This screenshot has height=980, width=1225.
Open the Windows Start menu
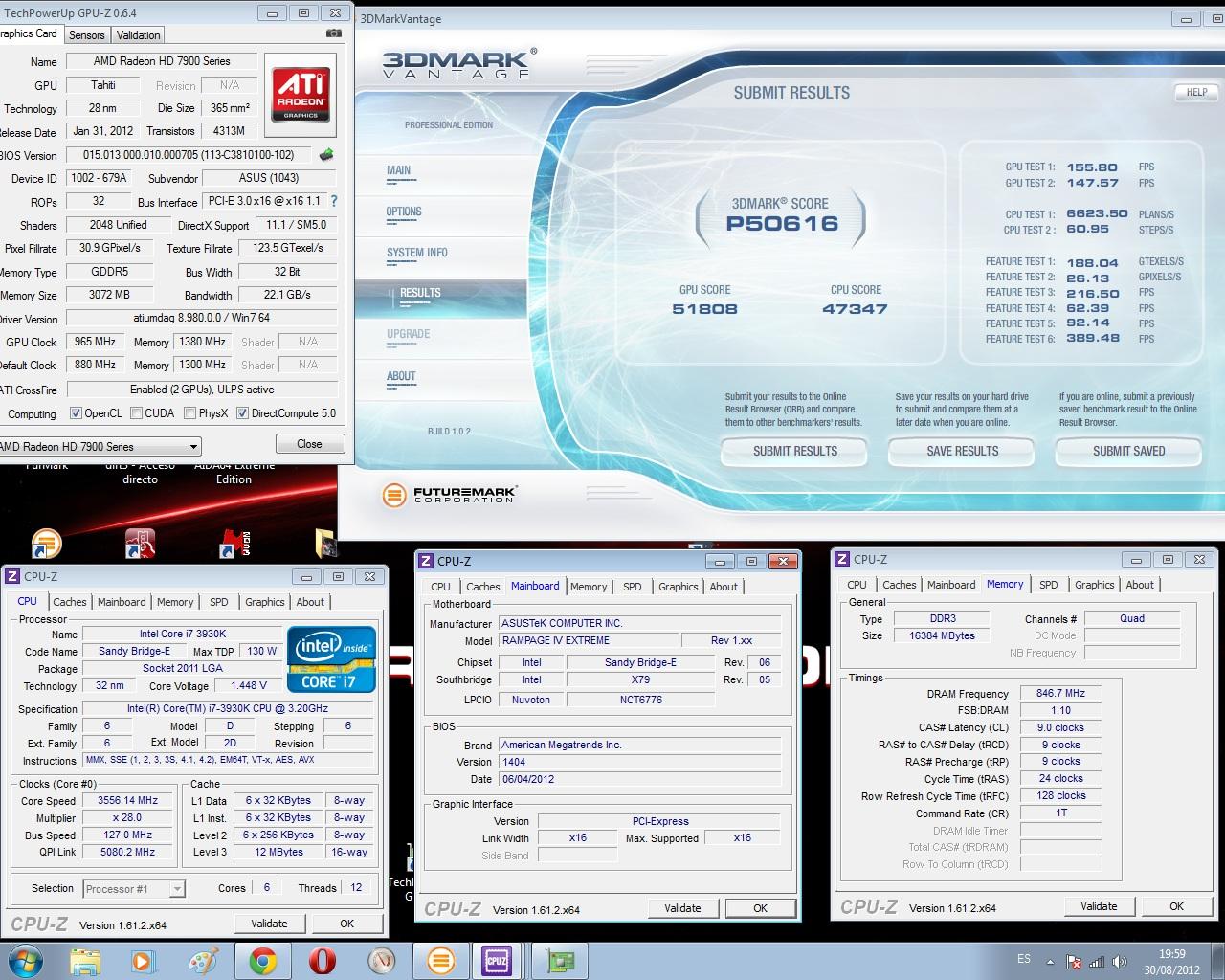[x=25, y=960]
